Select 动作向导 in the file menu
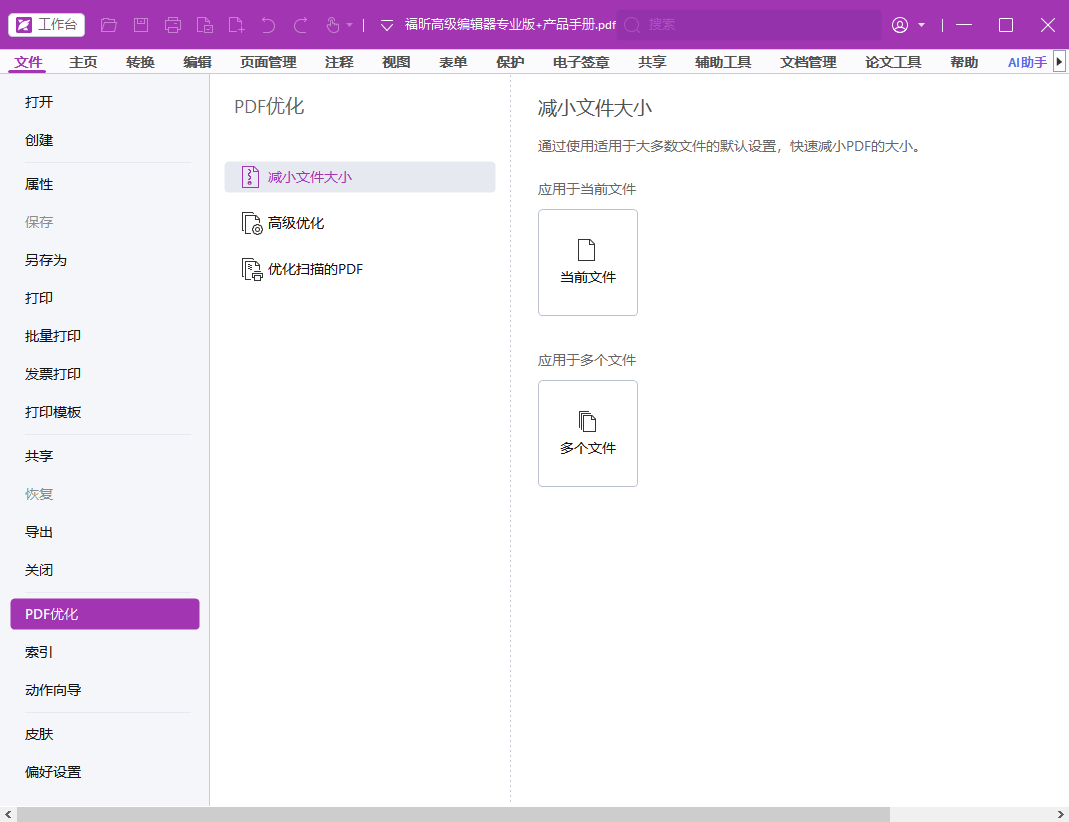The image size is (1069, 822). pyautogui.click(x=53, y=690)
